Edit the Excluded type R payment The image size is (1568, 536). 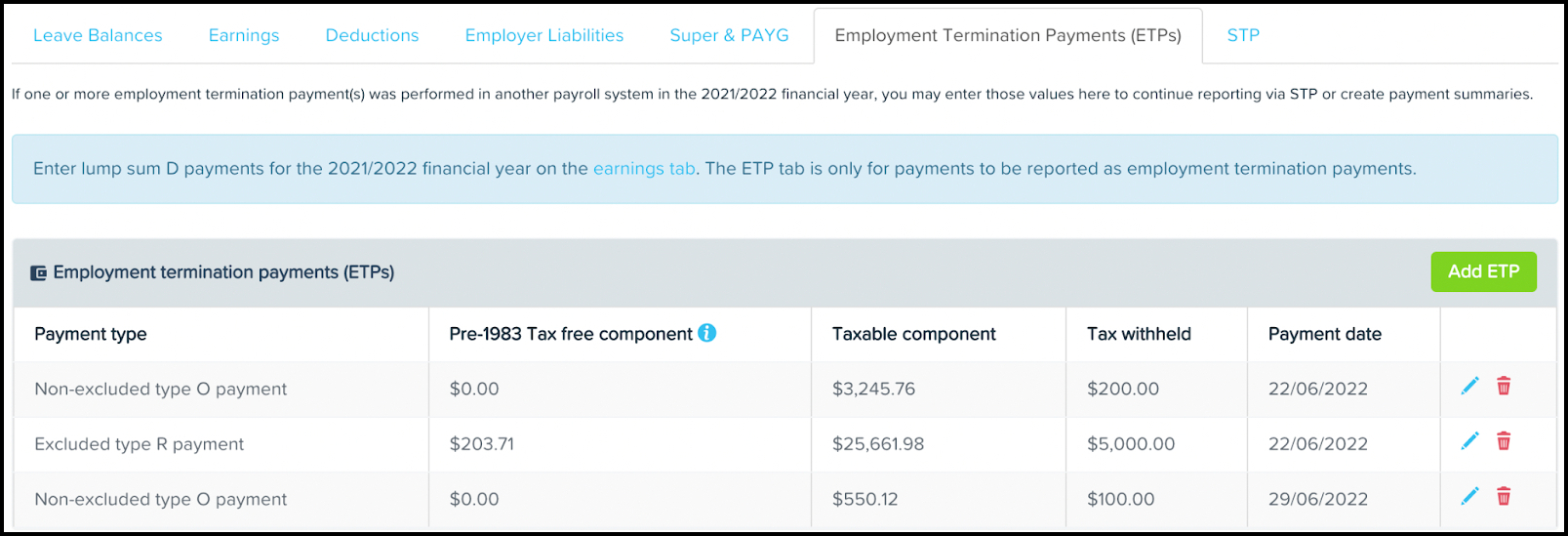1469,441
